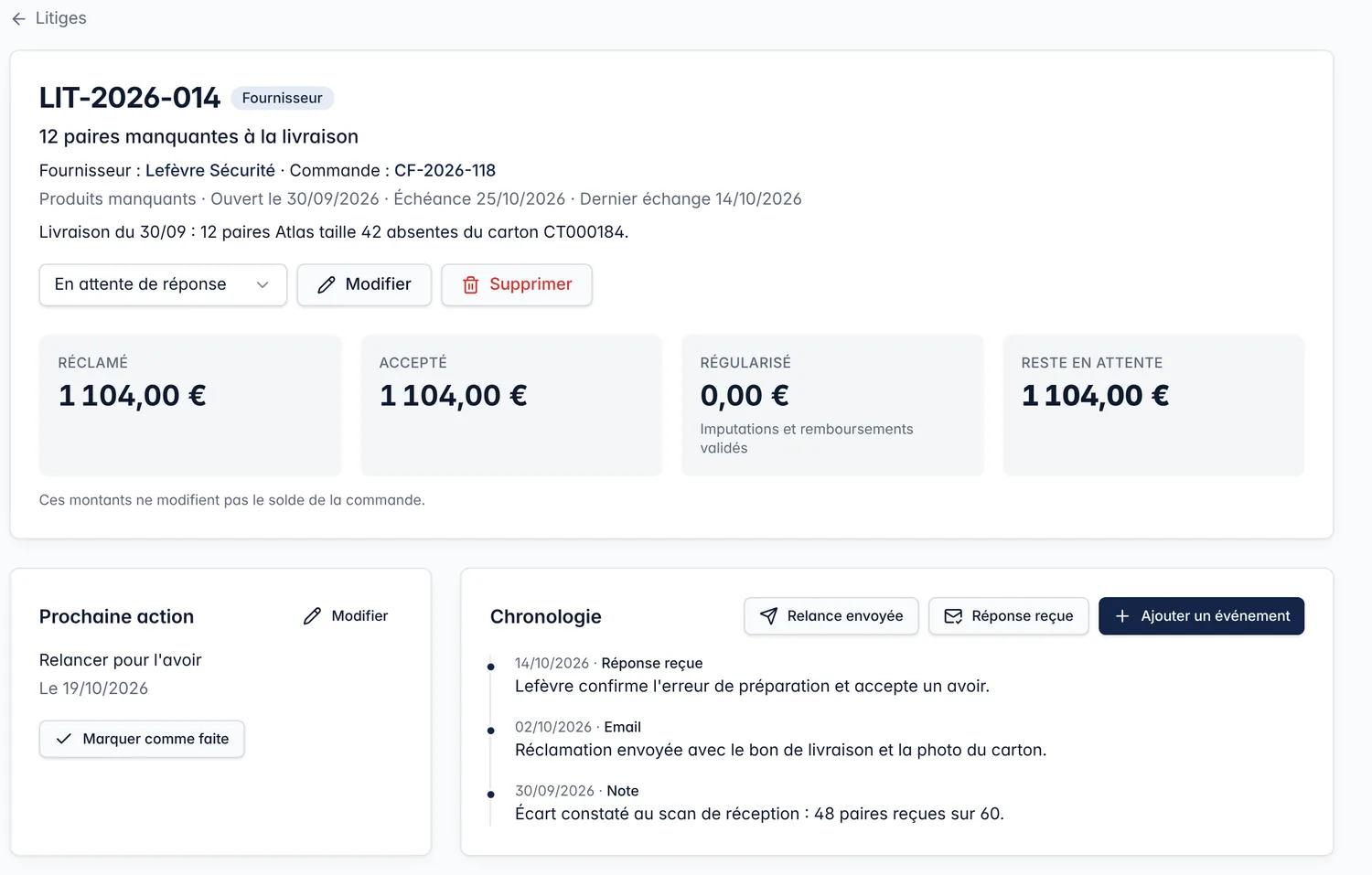Click the Supprimer button label
This screenshot has height=875, width=1372.
click(531, 284)
